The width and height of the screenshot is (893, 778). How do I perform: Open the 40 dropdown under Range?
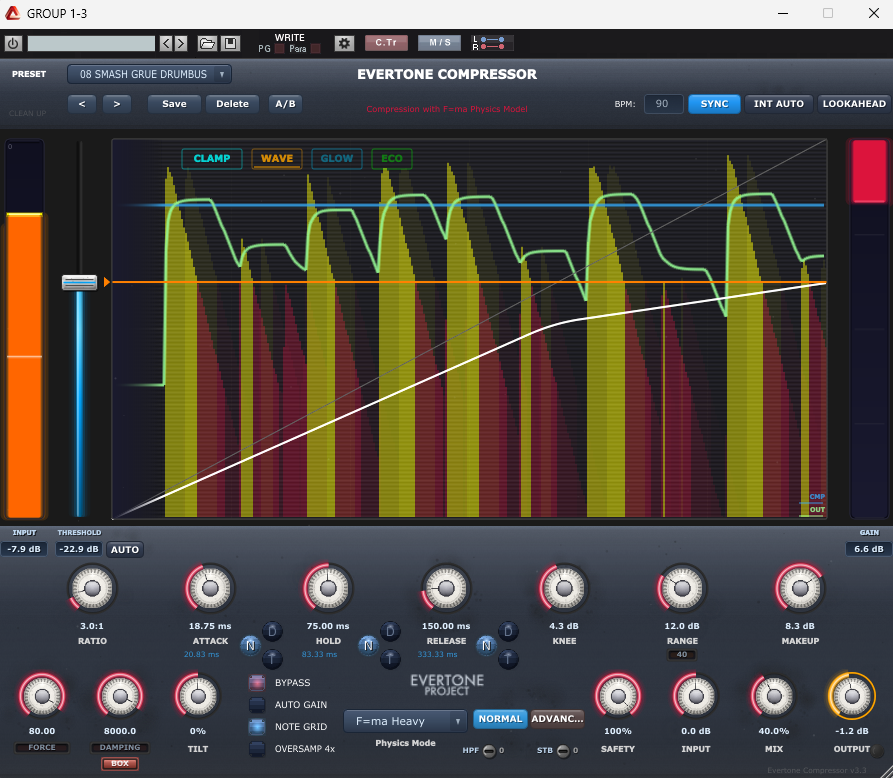682,655
